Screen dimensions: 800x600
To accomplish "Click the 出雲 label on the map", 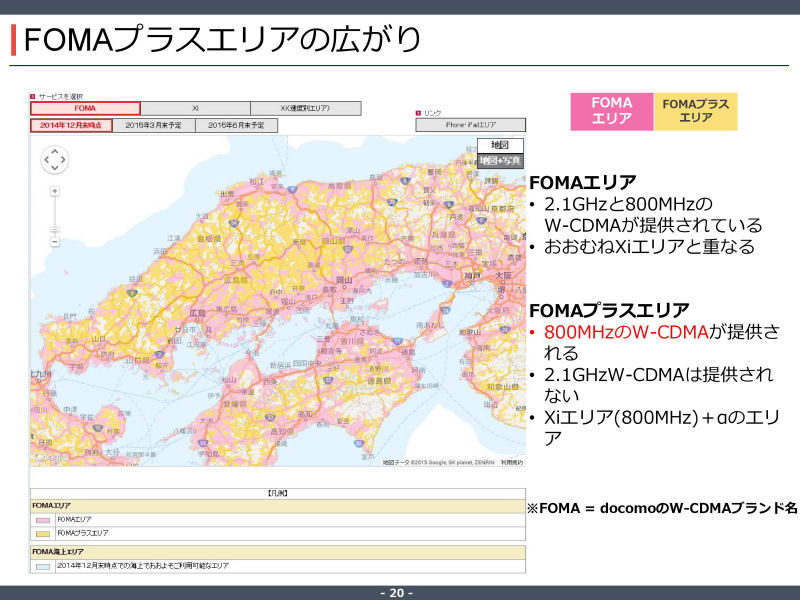I will pos(227,194).
